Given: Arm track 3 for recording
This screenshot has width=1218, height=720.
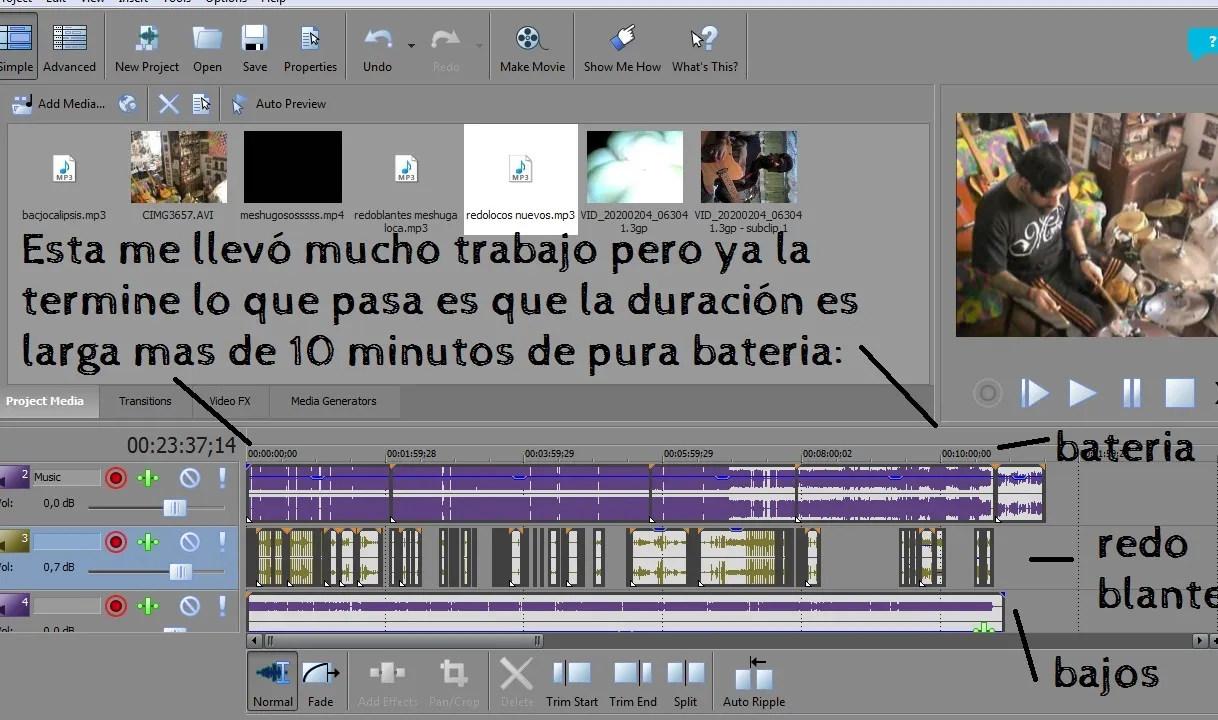Looking at the screenshot, I should tap(116, 542).
